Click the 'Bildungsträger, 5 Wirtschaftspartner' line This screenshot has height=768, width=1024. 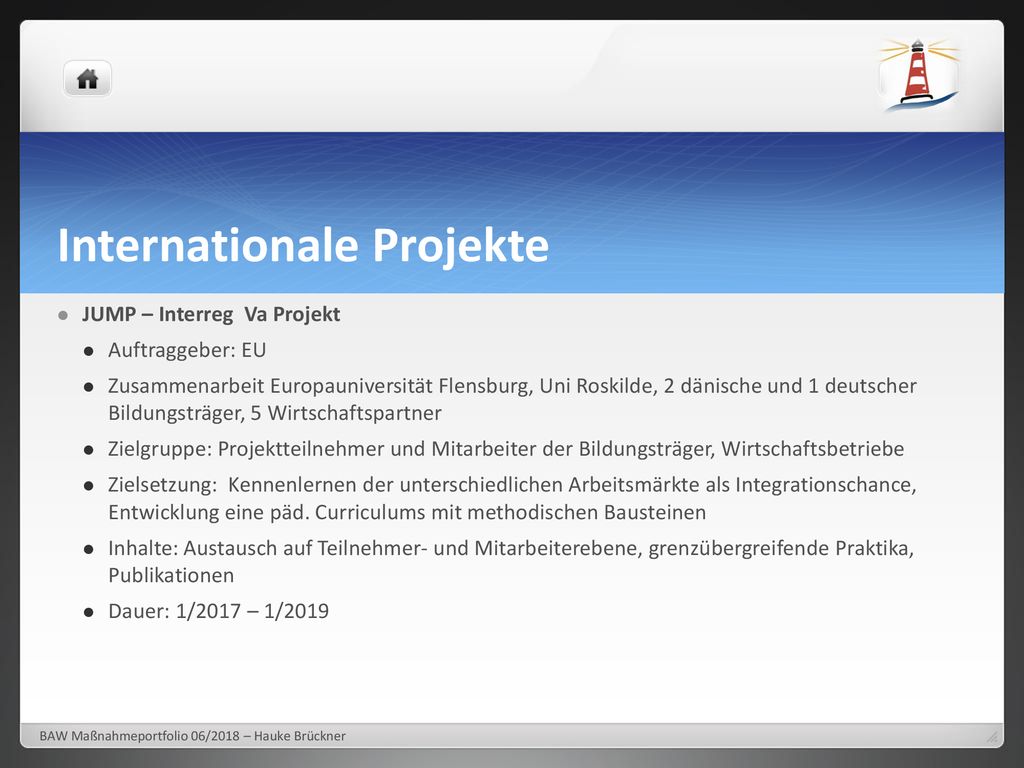click(x=275, y=413)
